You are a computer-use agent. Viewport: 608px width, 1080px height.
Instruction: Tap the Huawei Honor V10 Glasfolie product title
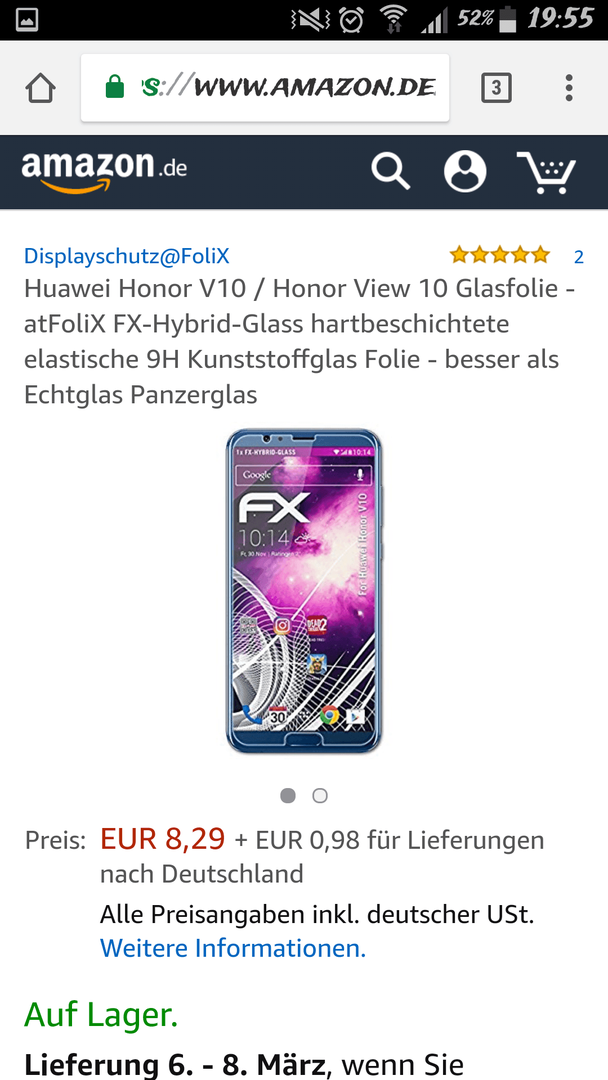pos(300,342)
